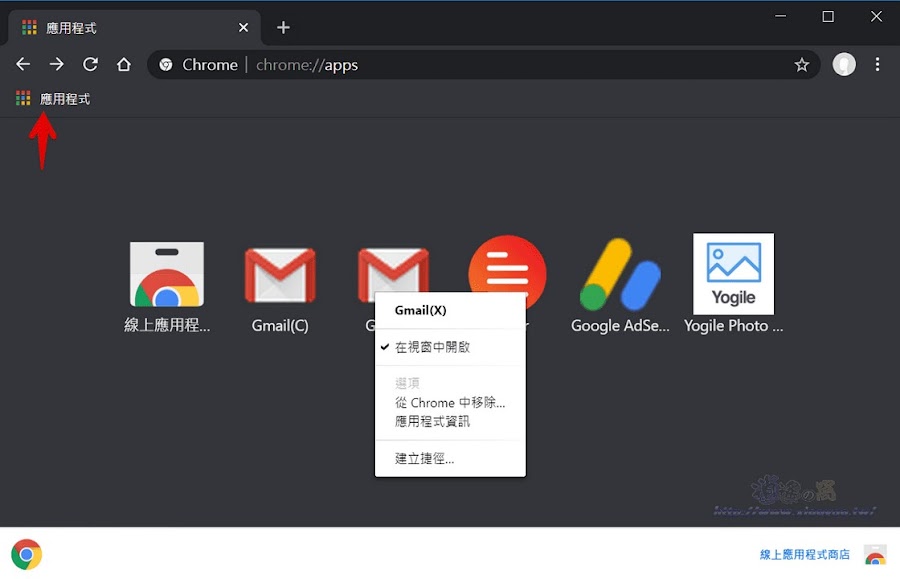Launch the second Gmail app icon
900x579 pixels.
393,270
